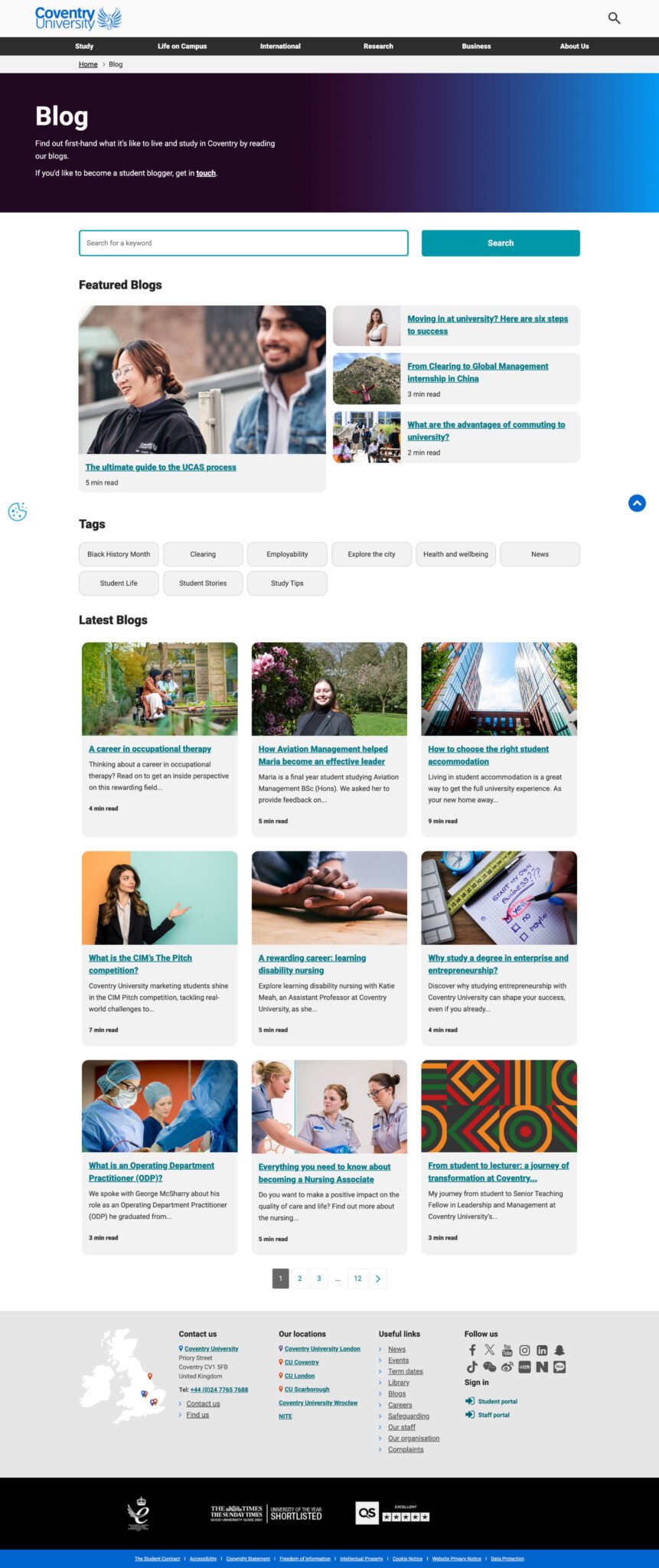Open the Snapchat ghost icon
Screen dimensions: 659x1568
(x=559, y=1350)
